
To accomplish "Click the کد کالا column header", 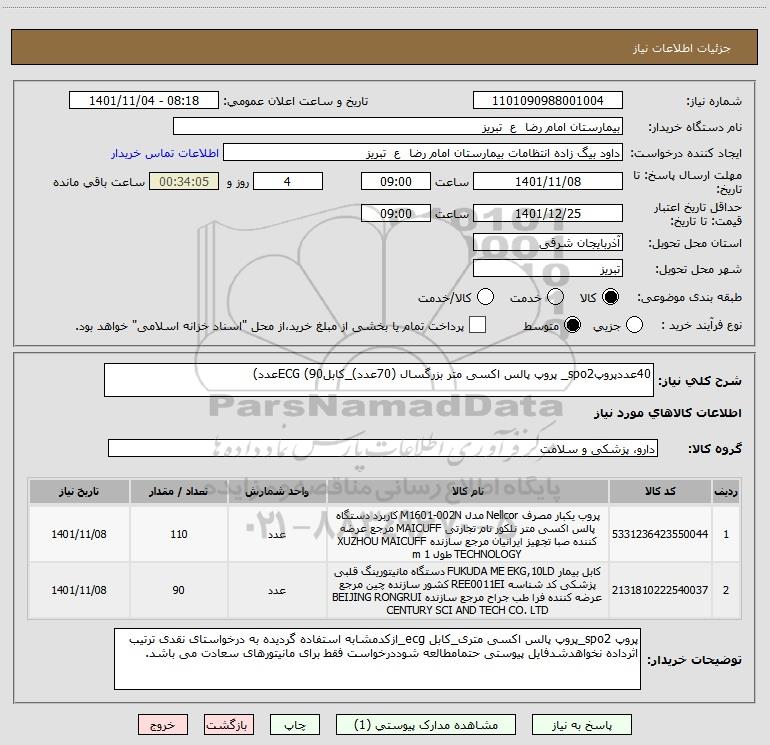I will [660, 491].
